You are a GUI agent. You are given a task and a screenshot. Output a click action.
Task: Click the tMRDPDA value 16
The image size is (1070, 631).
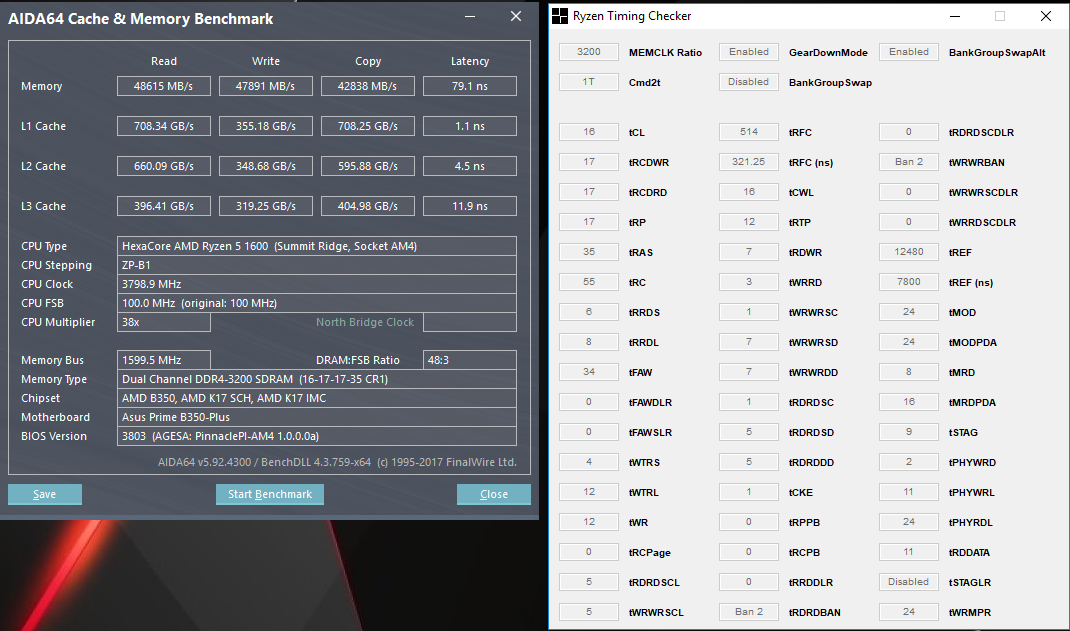tap(909, 402)
